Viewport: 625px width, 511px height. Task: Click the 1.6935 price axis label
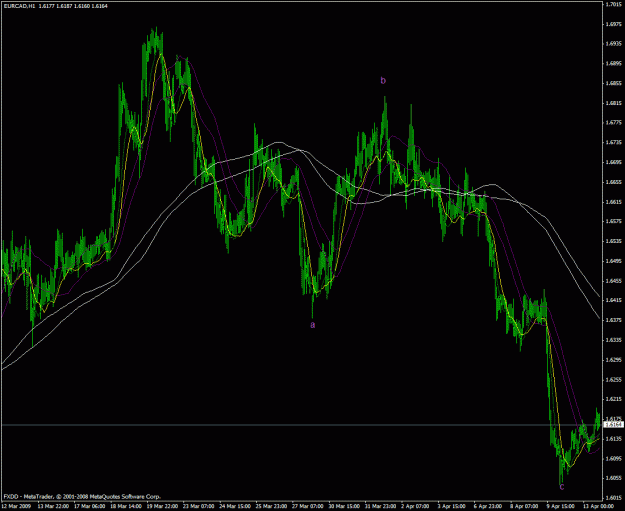click(613, 44)
